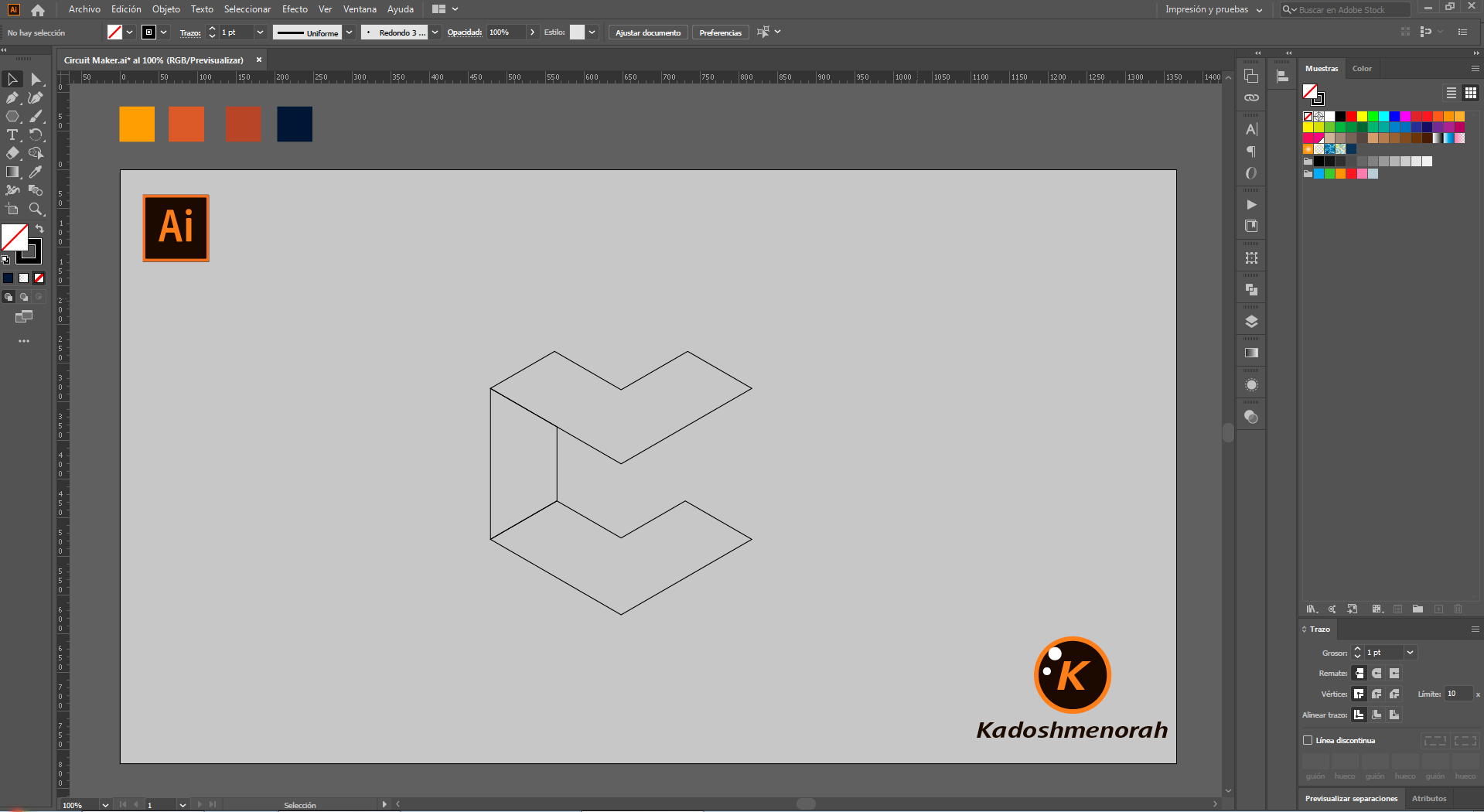This screenshot has height=812, width=1484.
Task: Open the Grosor weight dropdown
Action: (1411, 653)
